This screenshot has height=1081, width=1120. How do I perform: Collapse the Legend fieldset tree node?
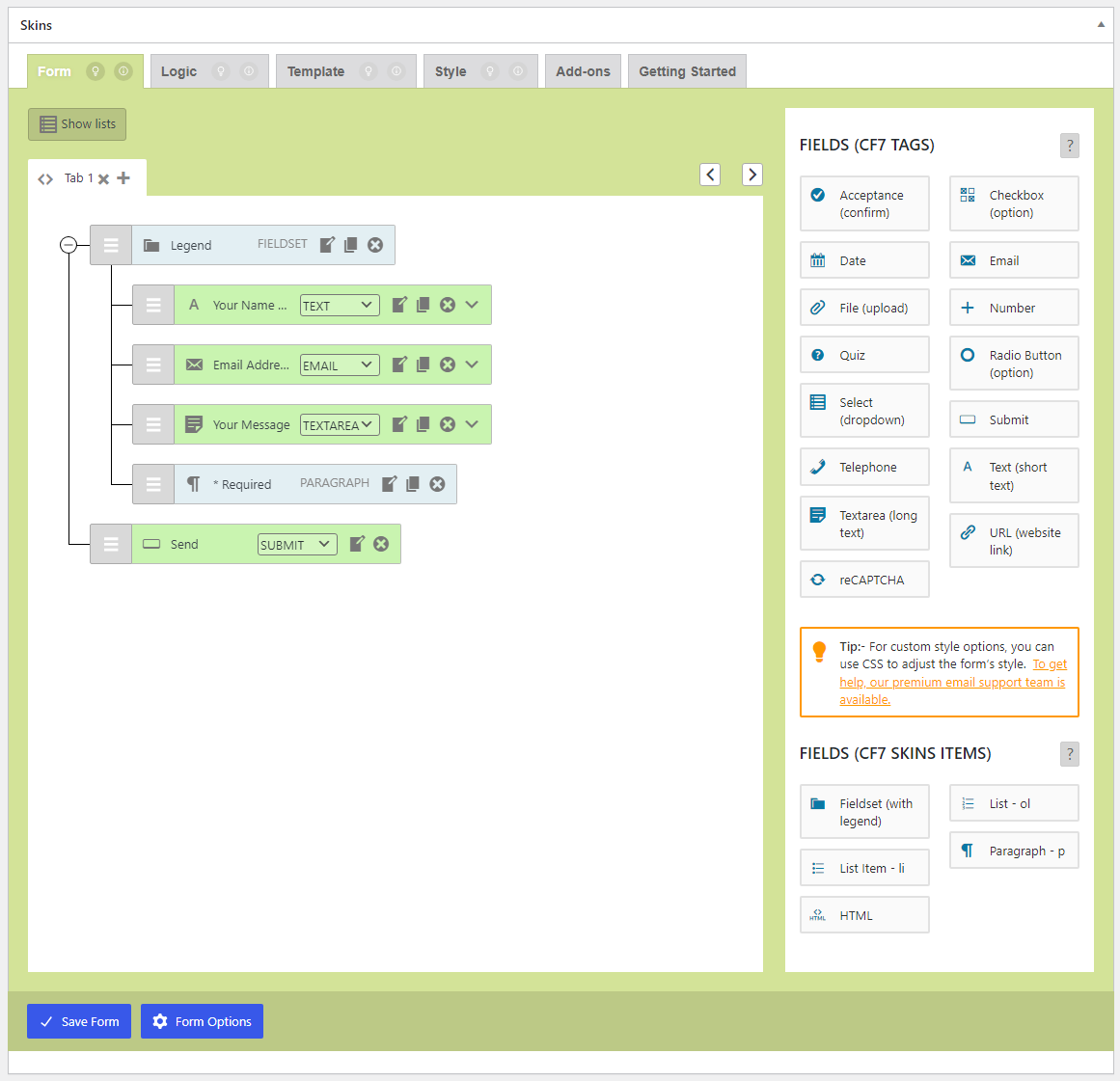click(68, 245)
